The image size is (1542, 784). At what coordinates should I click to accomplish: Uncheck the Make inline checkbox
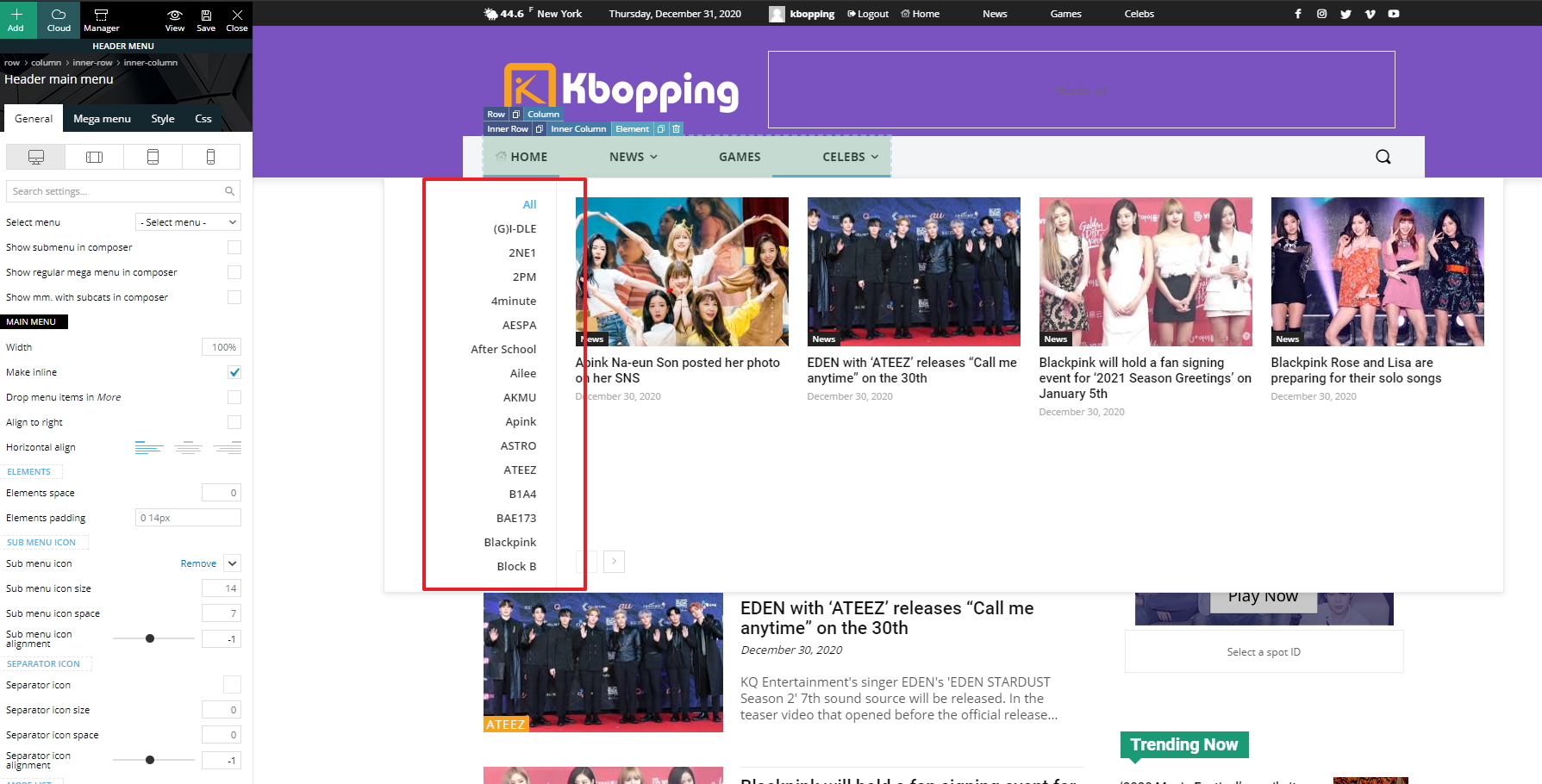coord(234,372)
